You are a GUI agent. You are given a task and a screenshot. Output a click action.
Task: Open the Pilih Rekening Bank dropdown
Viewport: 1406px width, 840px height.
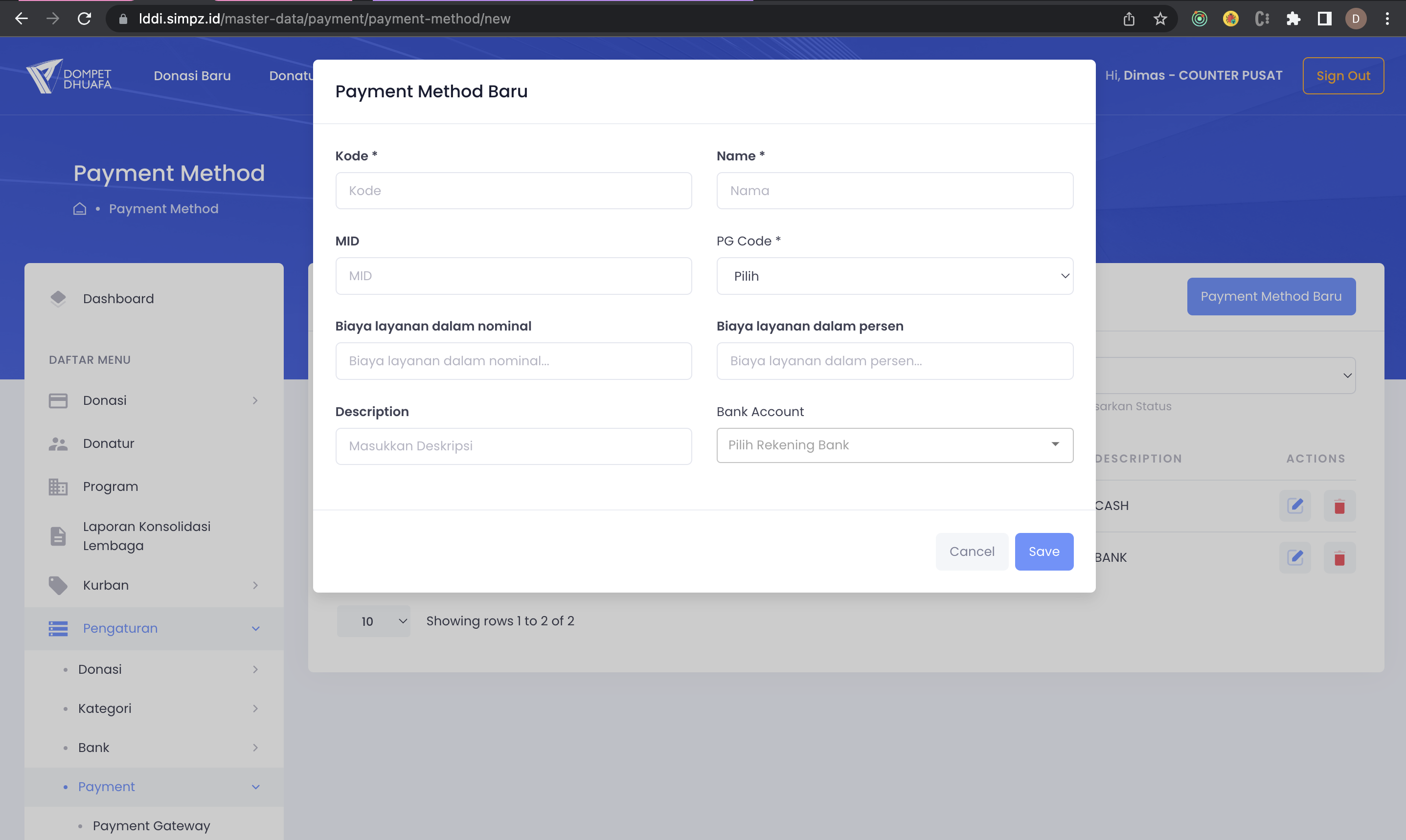[x=894, y=445]
